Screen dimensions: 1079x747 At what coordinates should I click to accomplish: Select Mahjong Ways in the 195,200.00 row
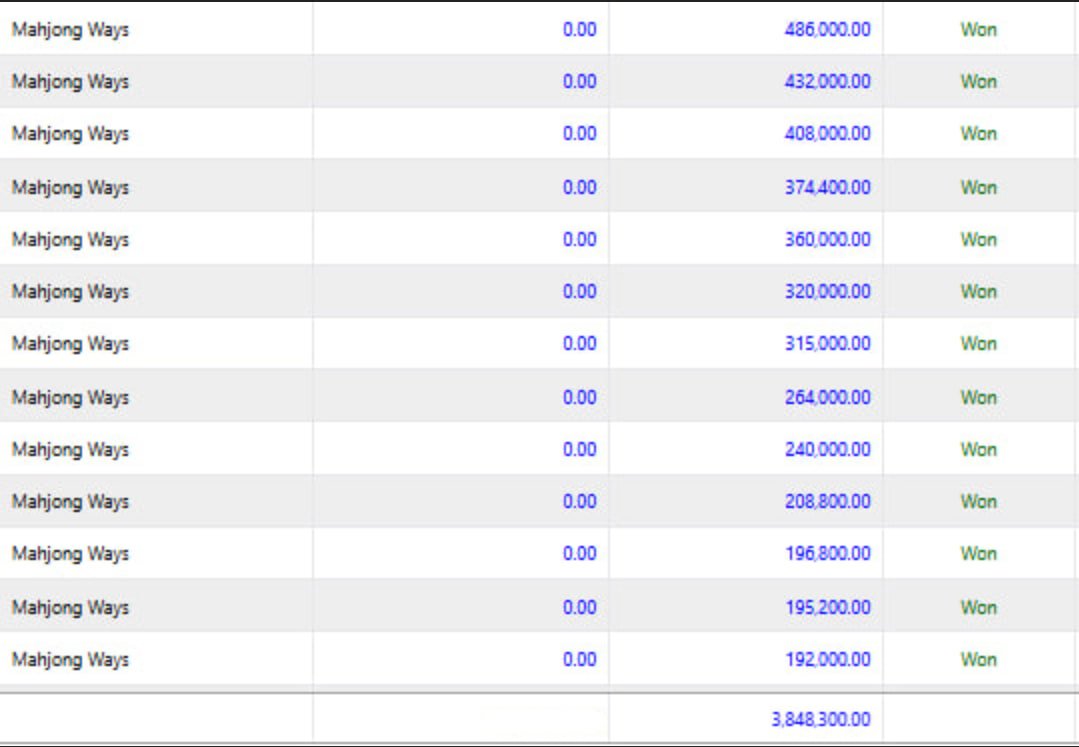pos(70,608)
